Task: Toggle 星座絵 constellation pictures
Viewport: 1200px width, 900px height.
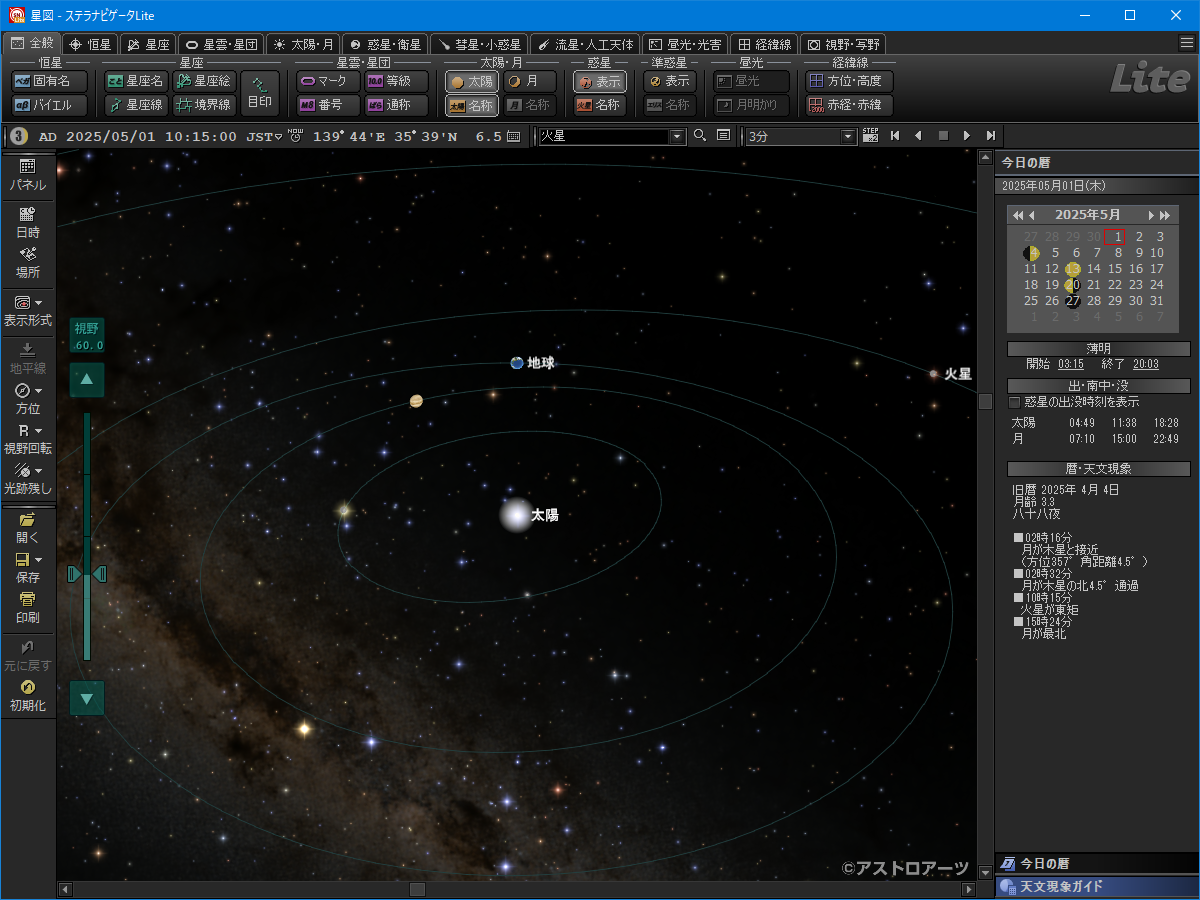Action: click(204, 81)
